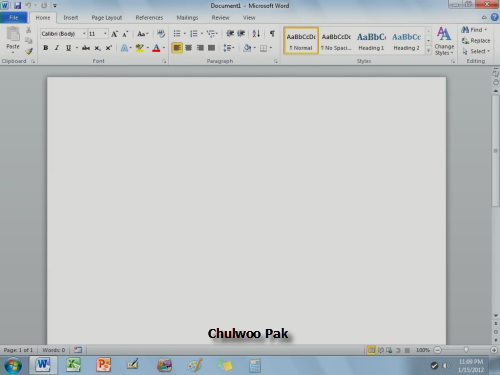Select the Cut scissors icon
The image size is (500, 375).
(x=29, y=30)
